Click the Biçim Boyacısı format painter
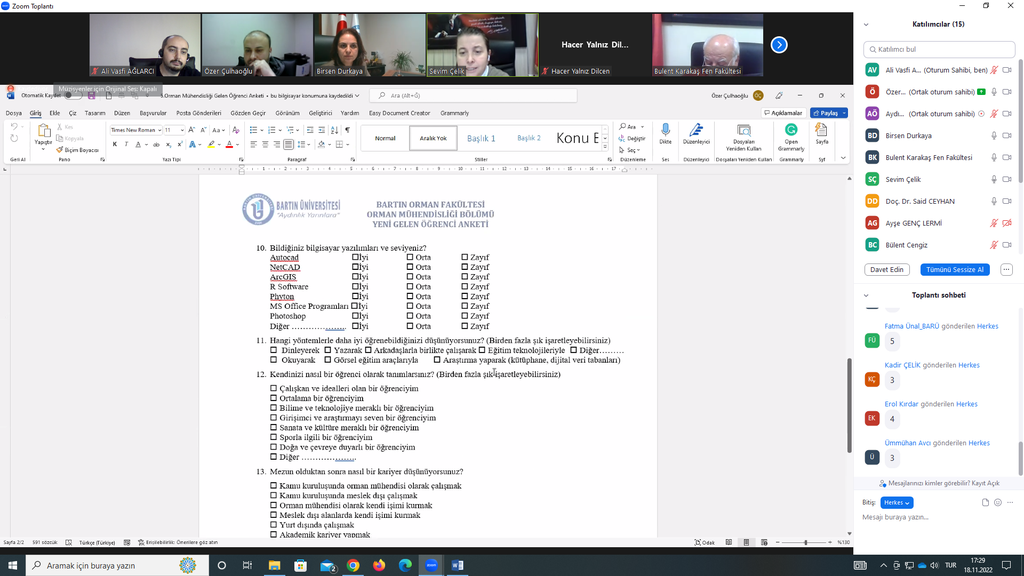Image resolution: width=1024 pixels, height=576 pixels. coord(80,150)
